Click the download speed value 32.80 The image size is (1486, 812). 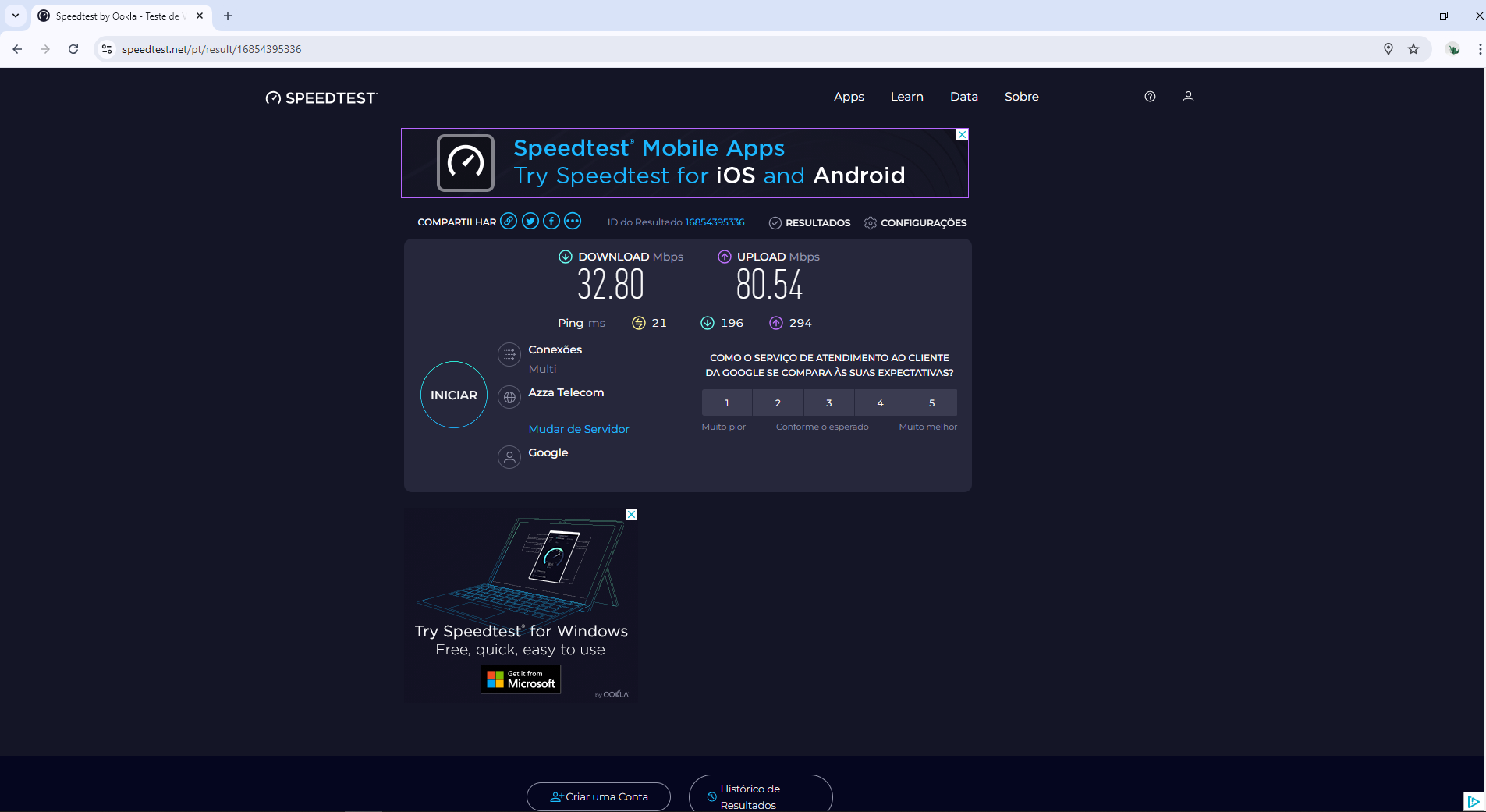point(611,285)
